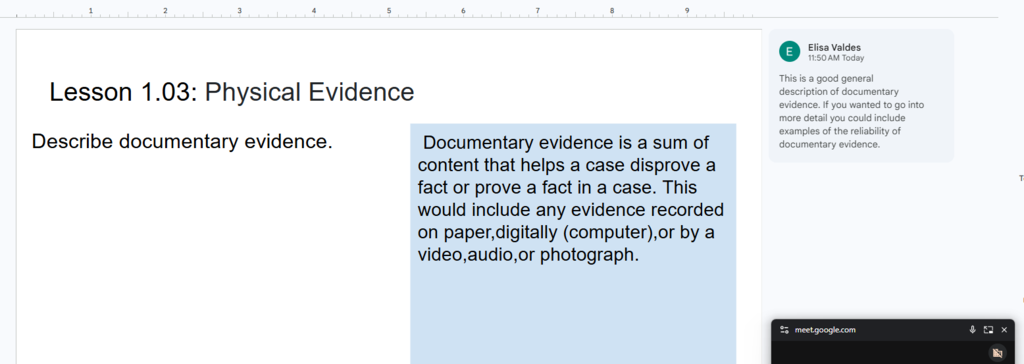Click 'meet.google.com' URL label in pop-up

click(x=825, y=330)
